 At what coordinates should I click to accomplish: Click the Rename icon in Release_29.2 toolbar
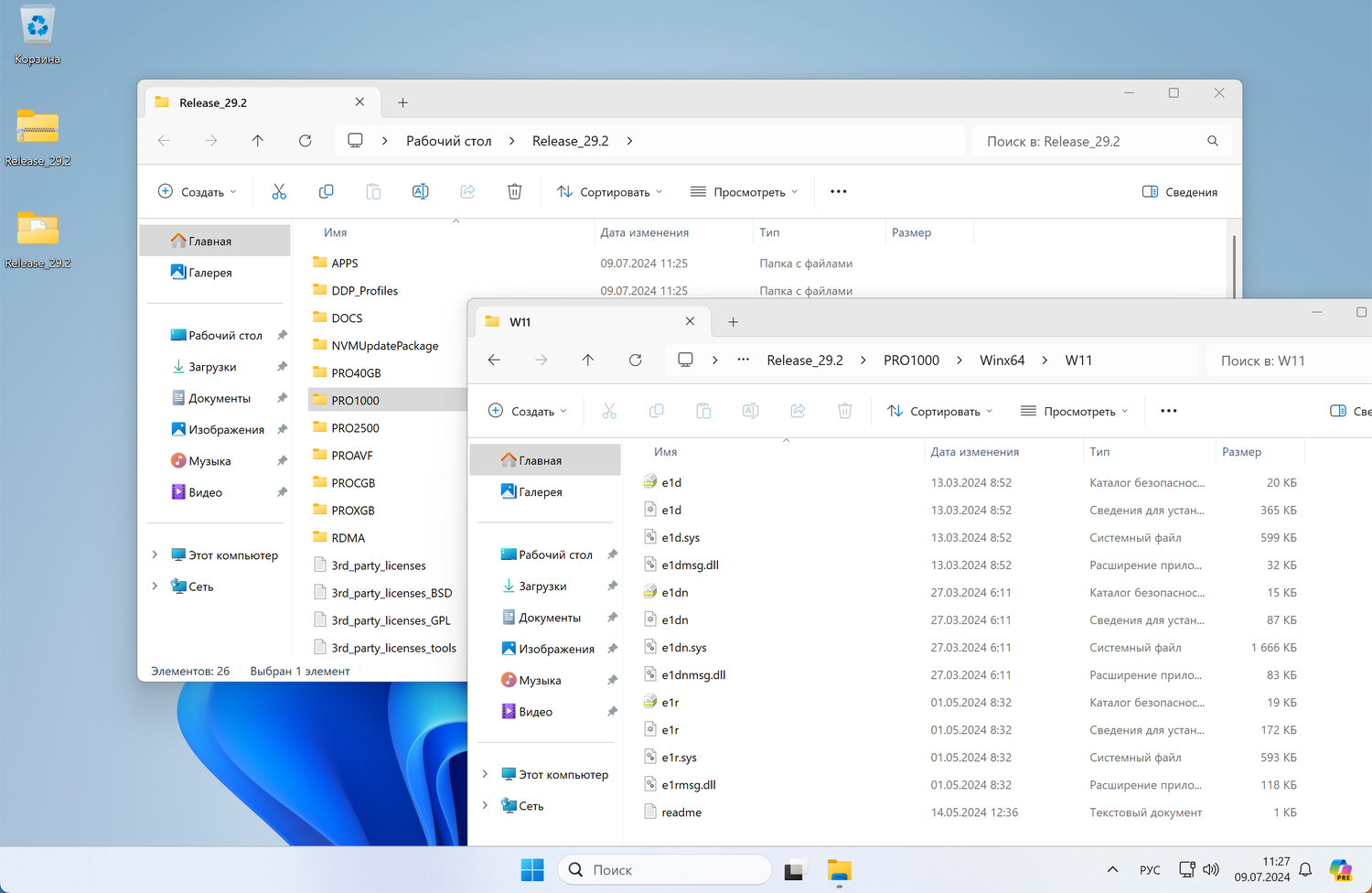tap(421, 191)
